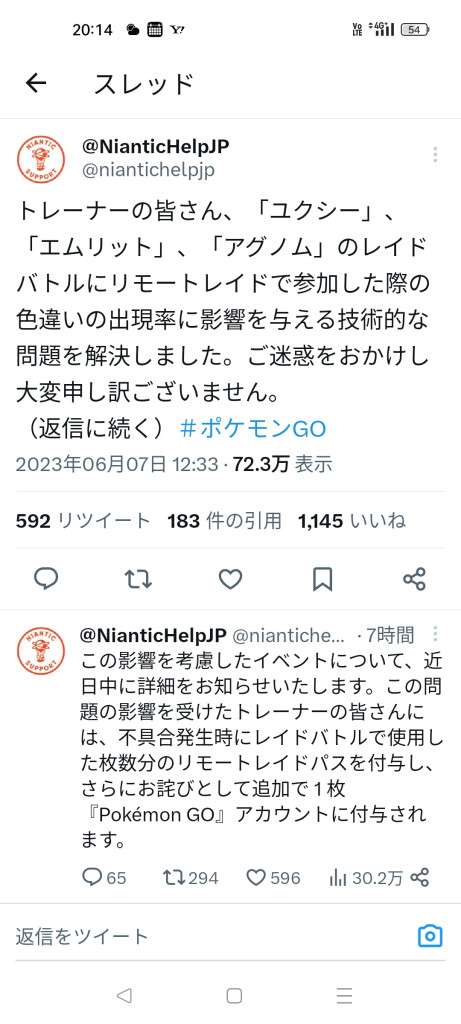The width and height of the screenshot is (461, 1024).
Task: Open the main tweet's three-dot menu
Action: [x=435, y=155]
